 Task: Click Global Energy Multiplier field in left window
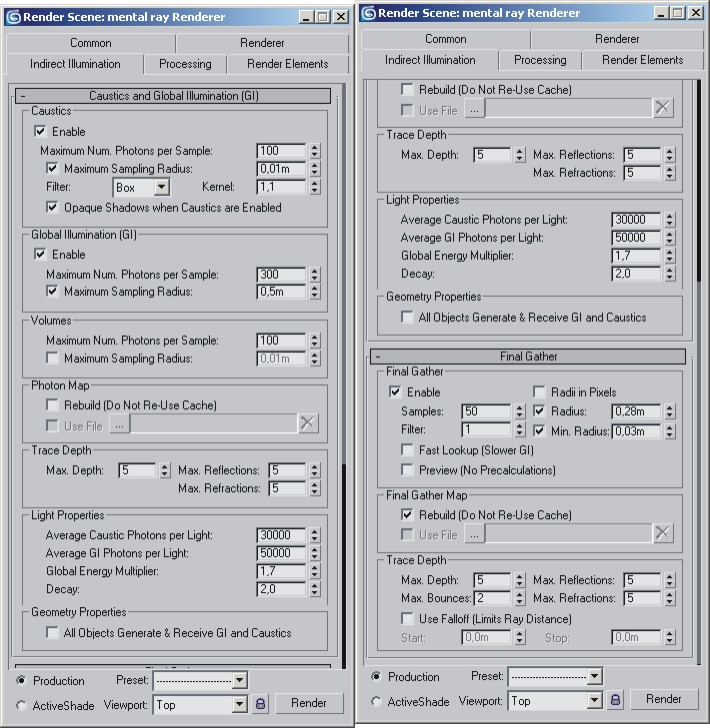pos(281,571)
